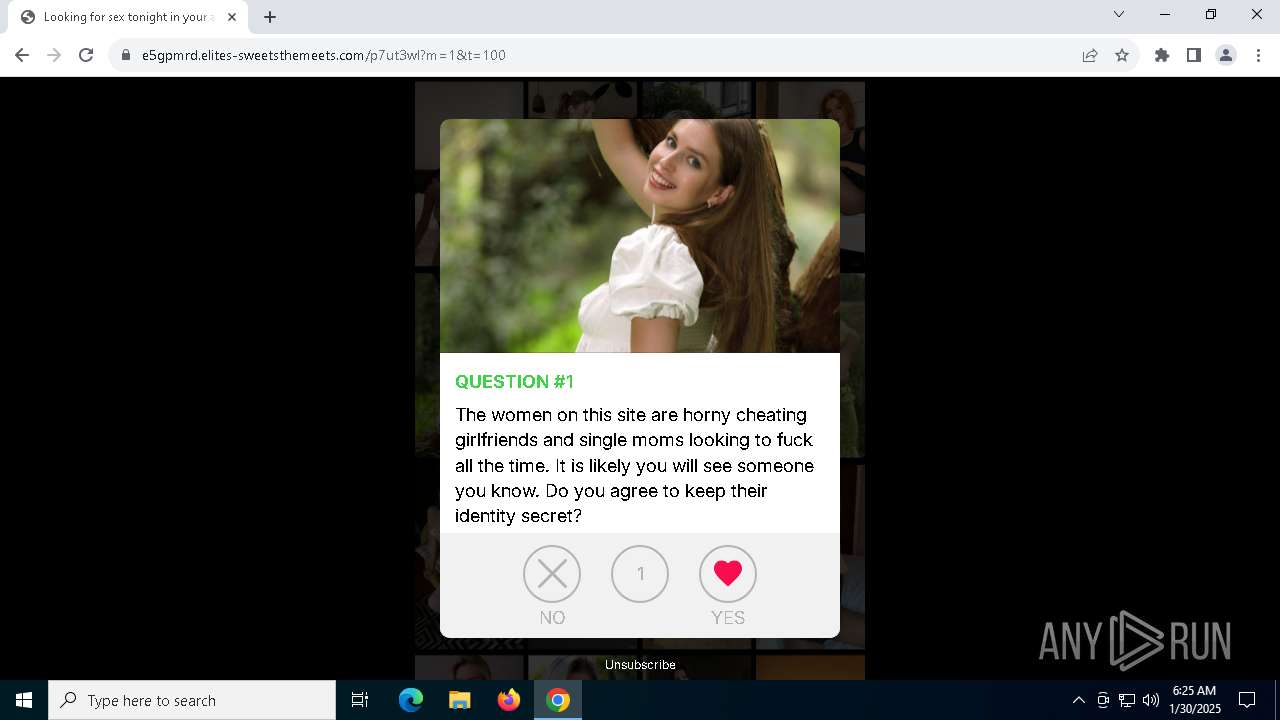
Task: Click the address bar URL
Action: click(324, 55)
